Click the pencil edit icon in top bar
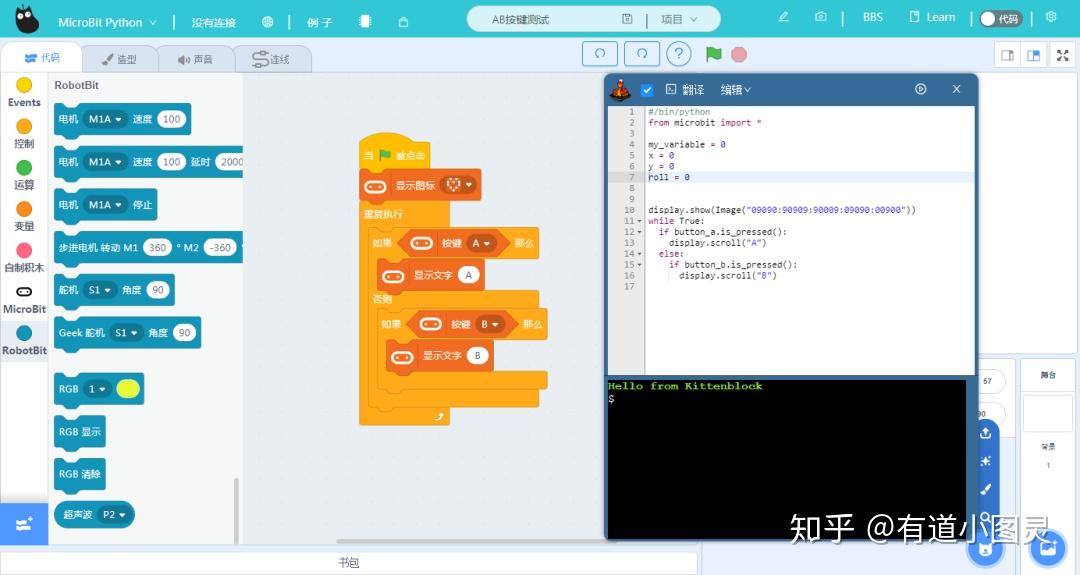 (x=783, y=17)
